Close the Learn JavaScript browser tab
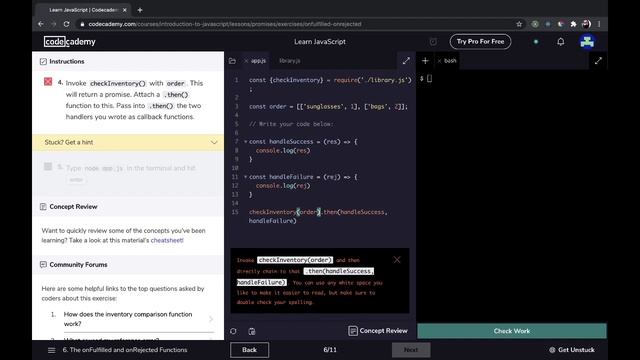Screen dimensions: 640x360 [124, 10]
